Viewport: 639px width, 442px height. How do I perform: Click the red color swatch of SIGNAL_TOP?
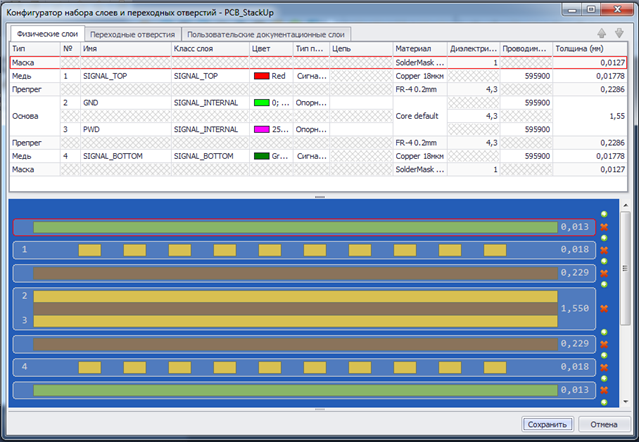point(262,75)
